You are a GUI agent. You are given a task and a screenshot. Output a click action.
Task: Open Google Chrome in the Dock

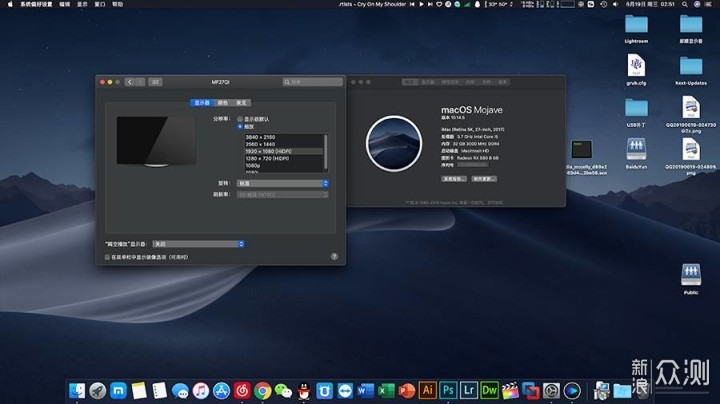coord(262,390)
